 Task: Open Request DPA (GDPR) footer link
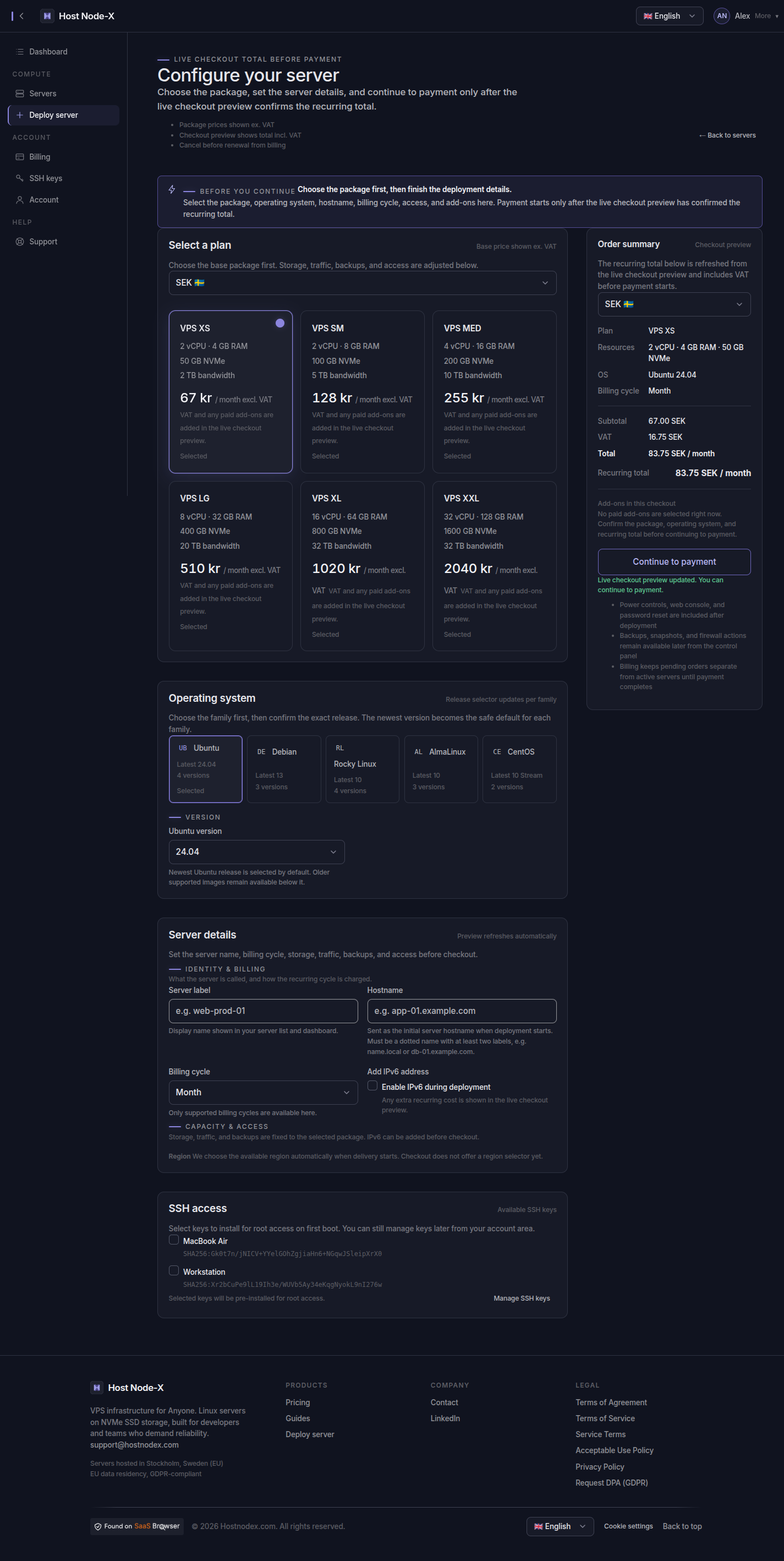point(611,1483)
